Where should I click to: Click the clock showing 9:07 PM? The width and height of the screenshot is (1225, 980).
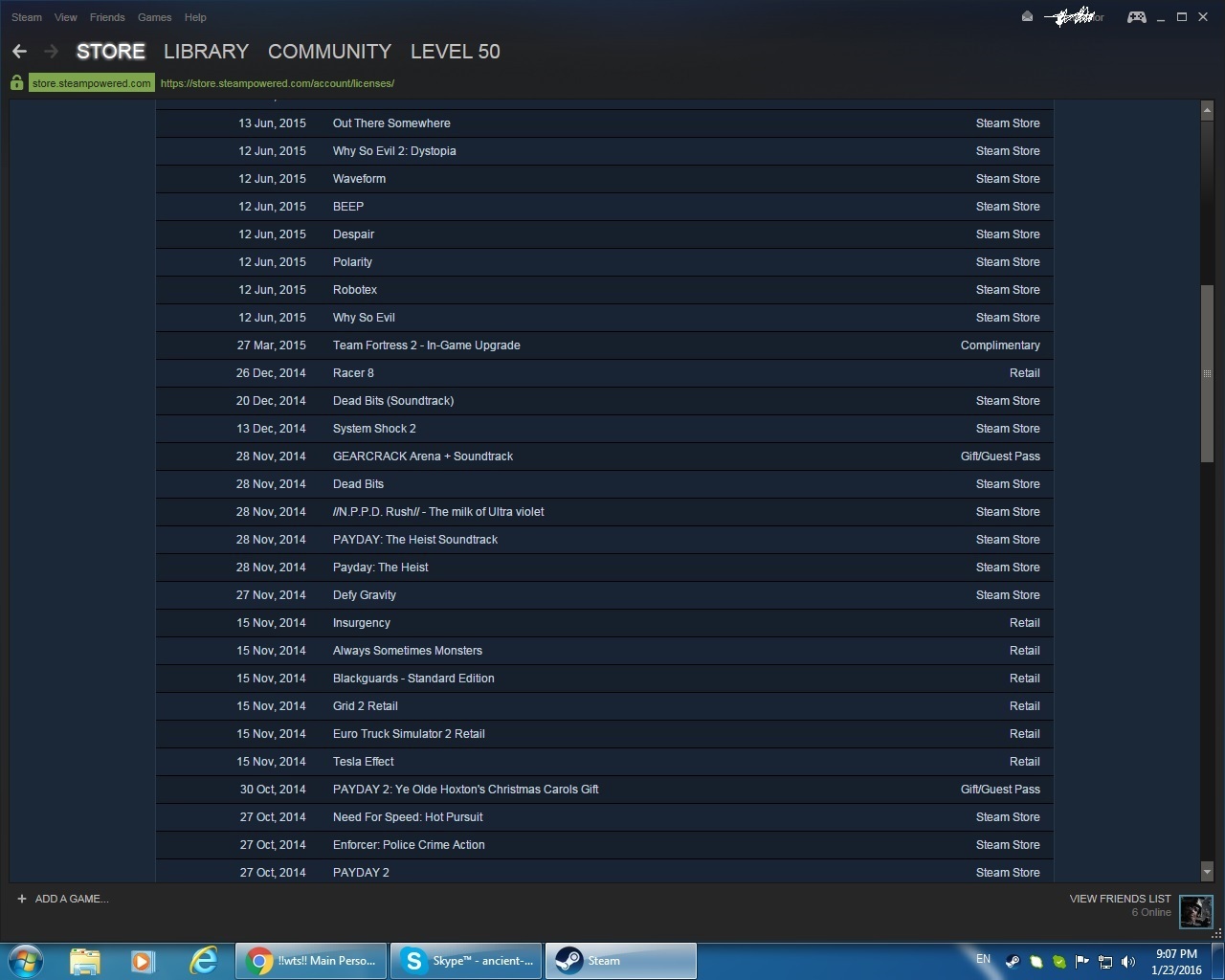pyautogui.click(x=1176, y=954)
